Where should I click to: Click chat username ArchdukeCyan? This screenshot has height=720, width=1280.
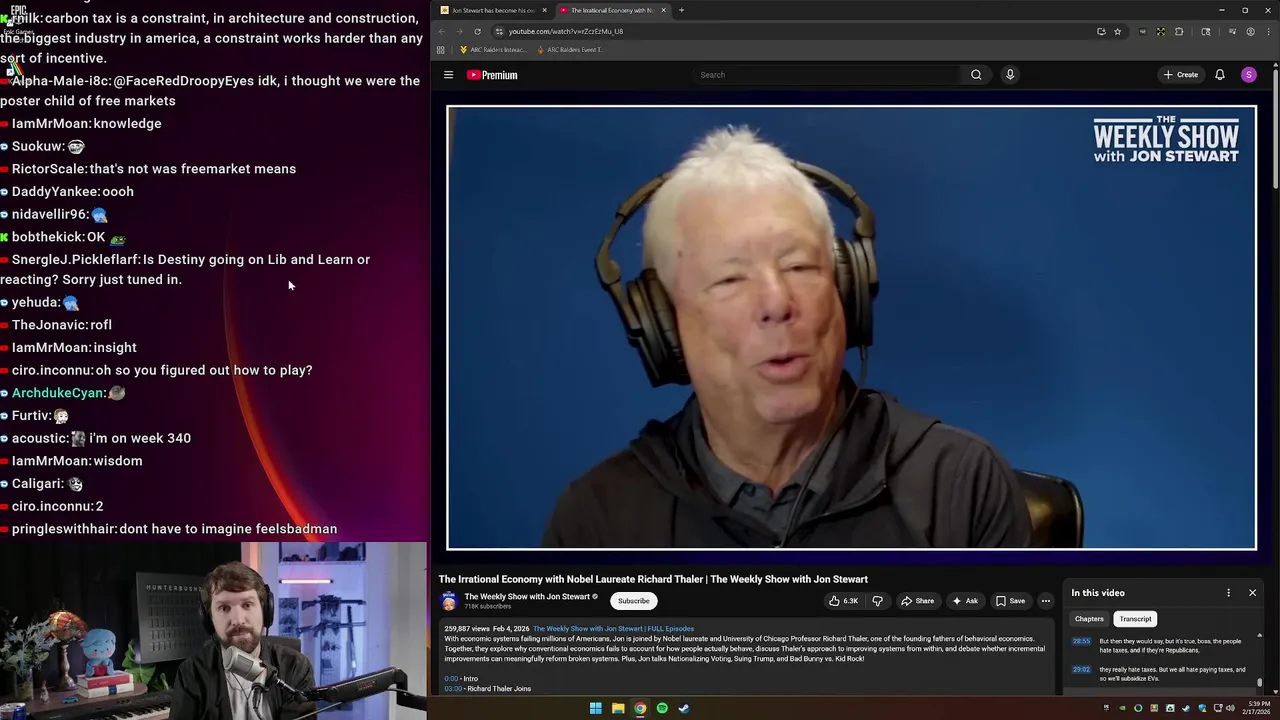tap(59, 393)
